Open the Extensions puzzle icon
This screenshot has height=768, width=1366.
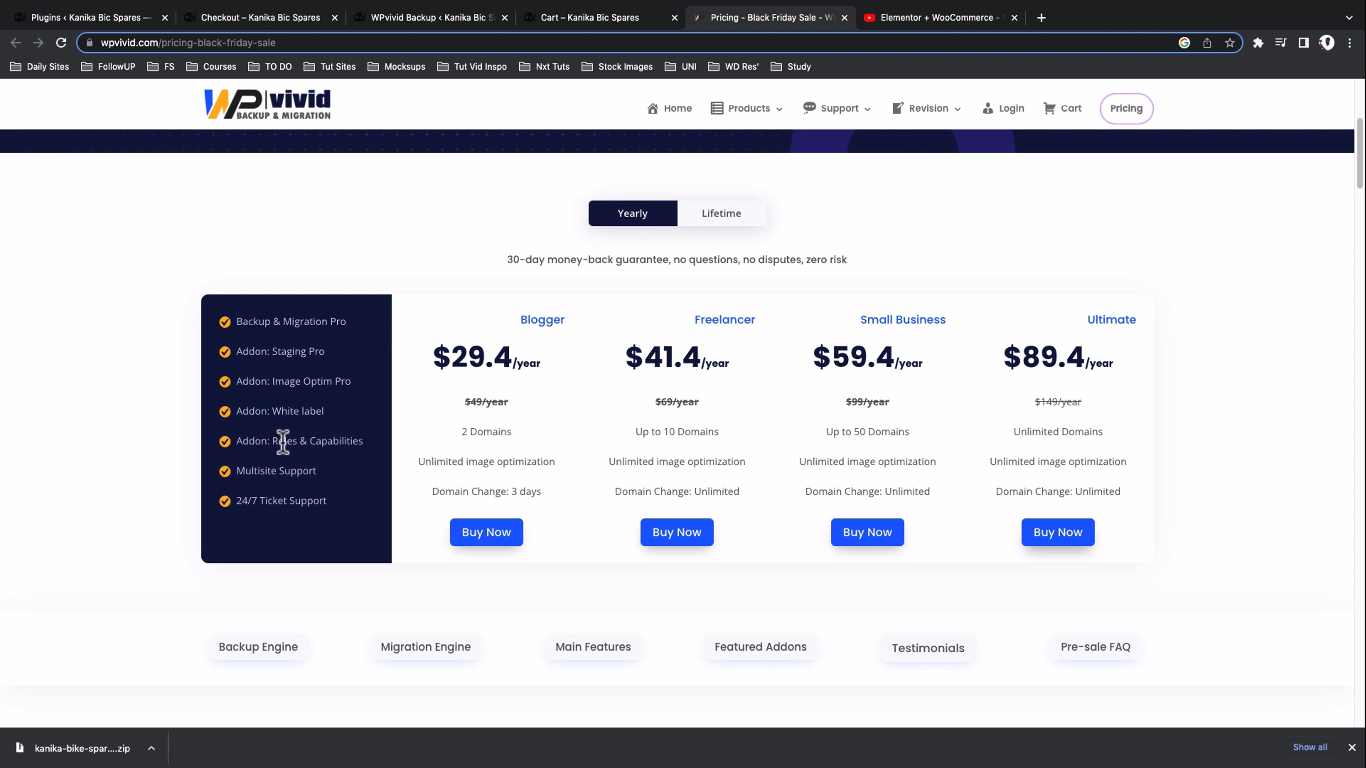1258,43
